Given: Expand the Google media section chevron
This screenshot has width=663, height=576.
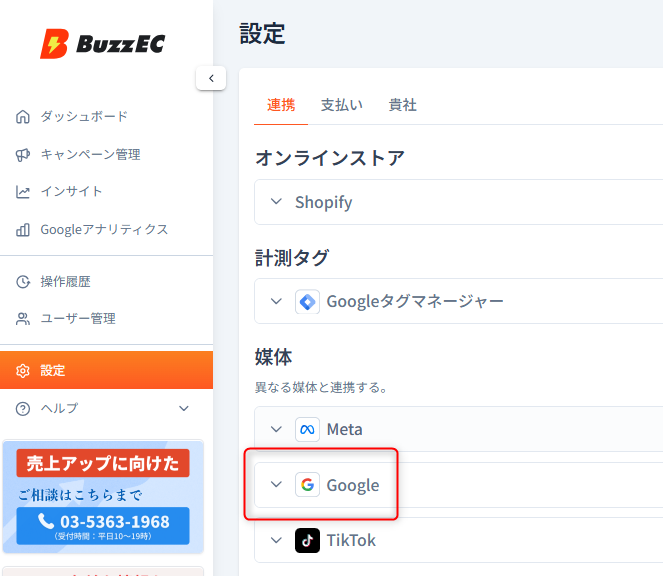Looking at the screenshot, I should [x=277, y=485].
